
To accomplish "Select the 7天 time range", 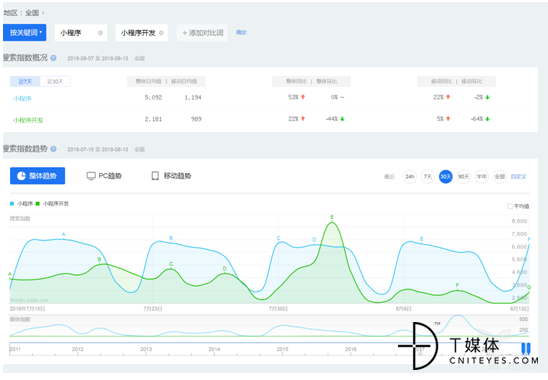I will pos(428,177).
